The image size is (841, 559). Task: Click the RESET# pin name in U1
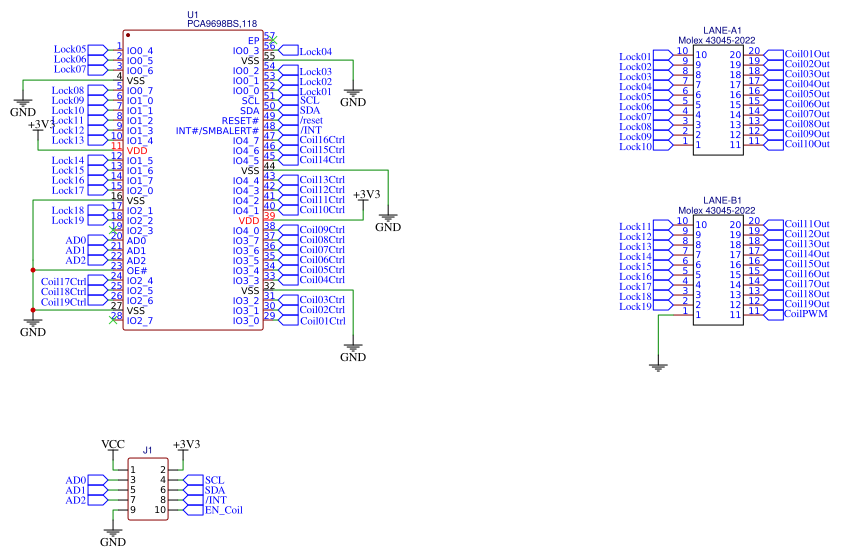[x=240, y=121]
